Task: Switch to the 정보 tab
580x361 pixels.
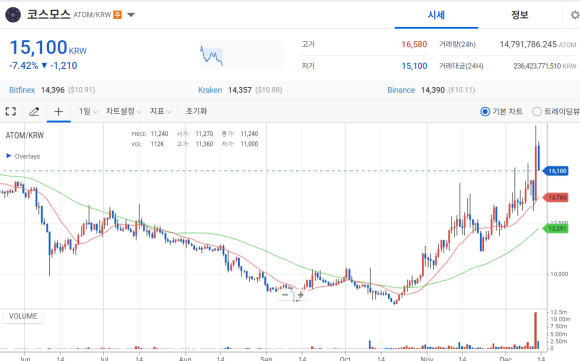Action: tap(520, 15)
